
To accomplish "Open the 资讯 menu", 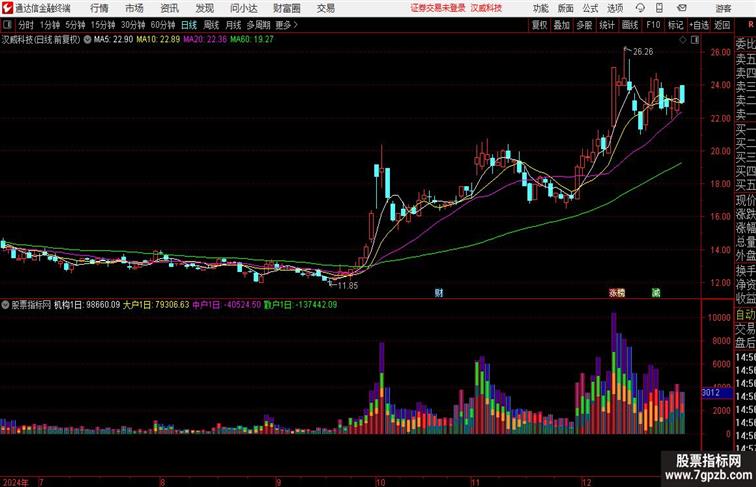I will pos(169,8).
